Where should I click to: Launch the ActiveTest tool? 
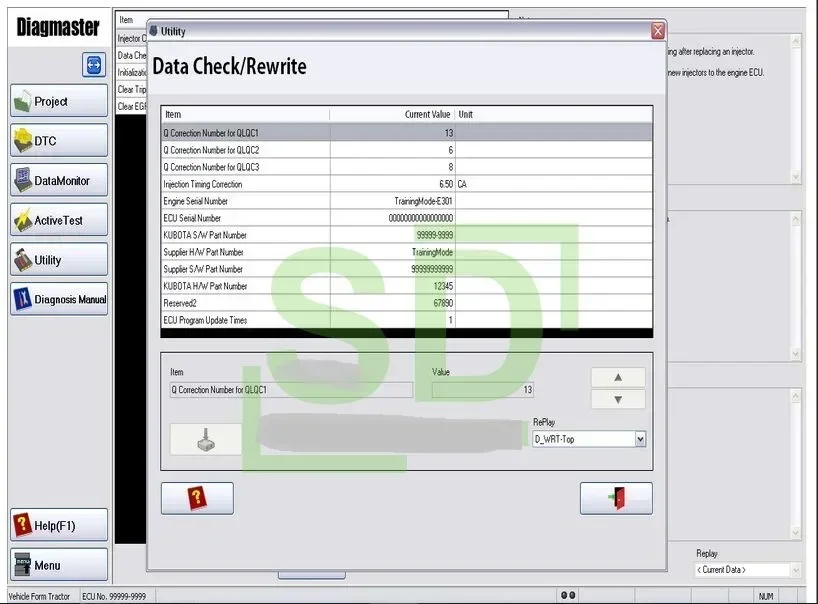point(57,219)
